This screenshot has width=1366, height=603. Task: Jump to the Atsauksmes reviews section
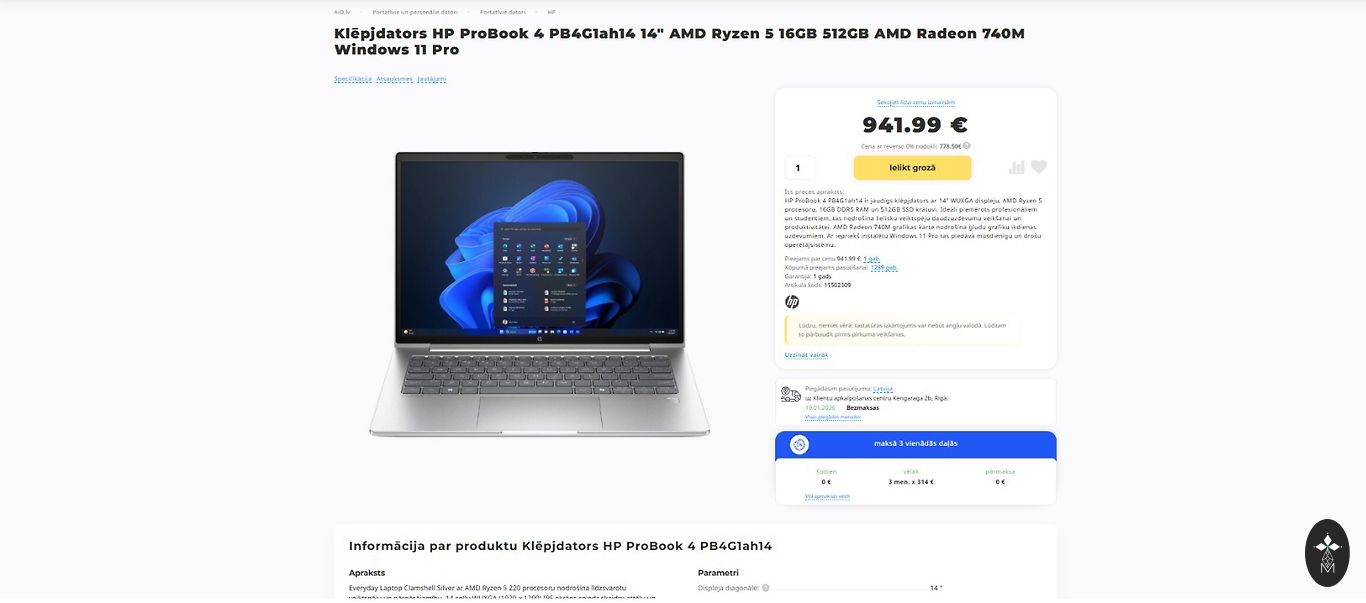(395, 79)
